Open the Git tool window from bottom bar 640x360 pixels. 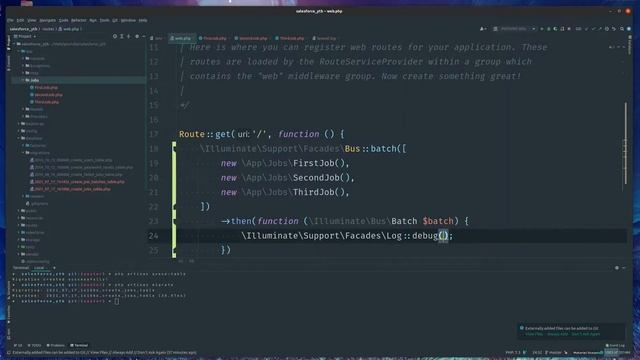click(x=18, y=346)
